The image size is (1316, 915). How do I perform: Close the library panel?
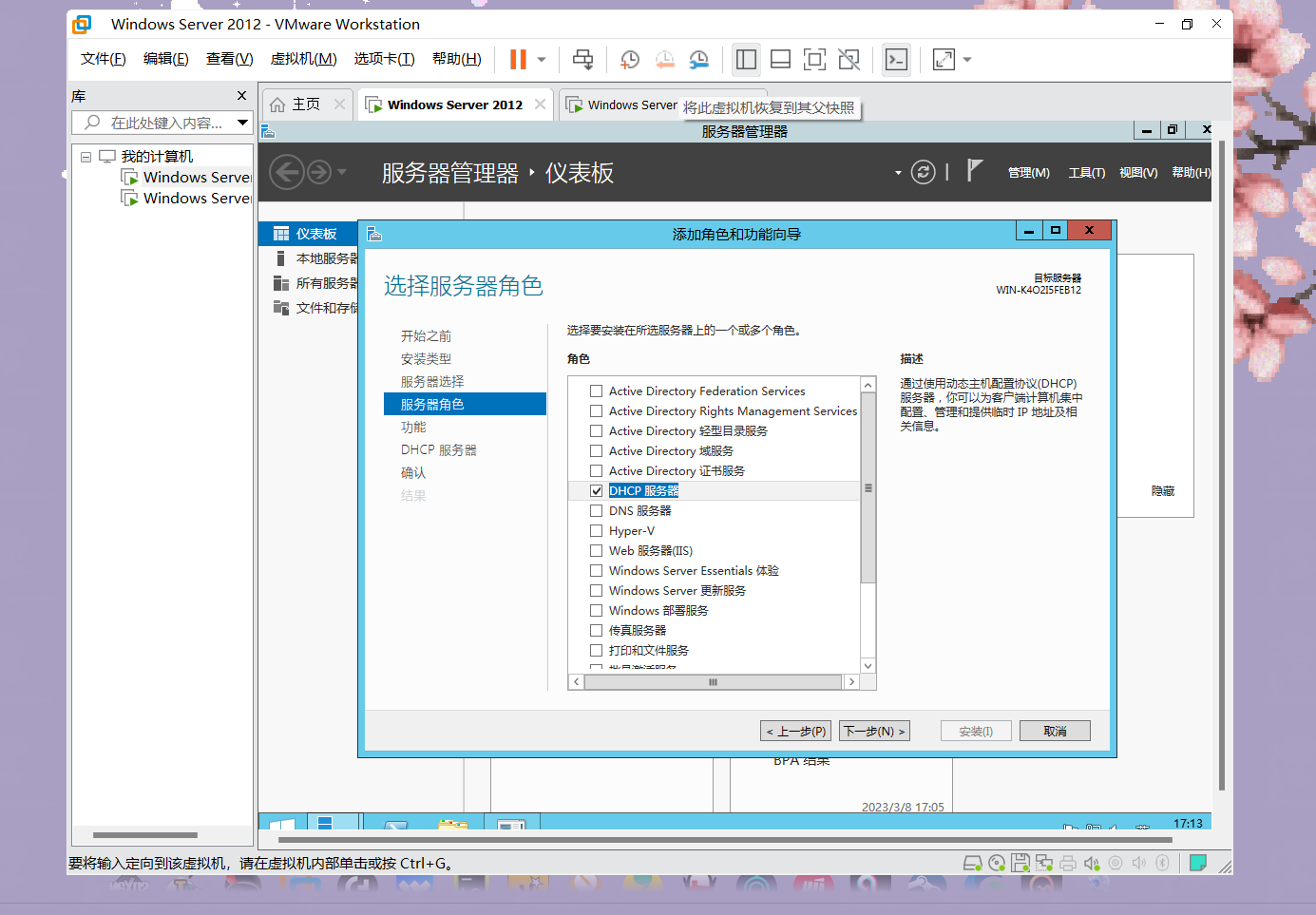[241, 96]
